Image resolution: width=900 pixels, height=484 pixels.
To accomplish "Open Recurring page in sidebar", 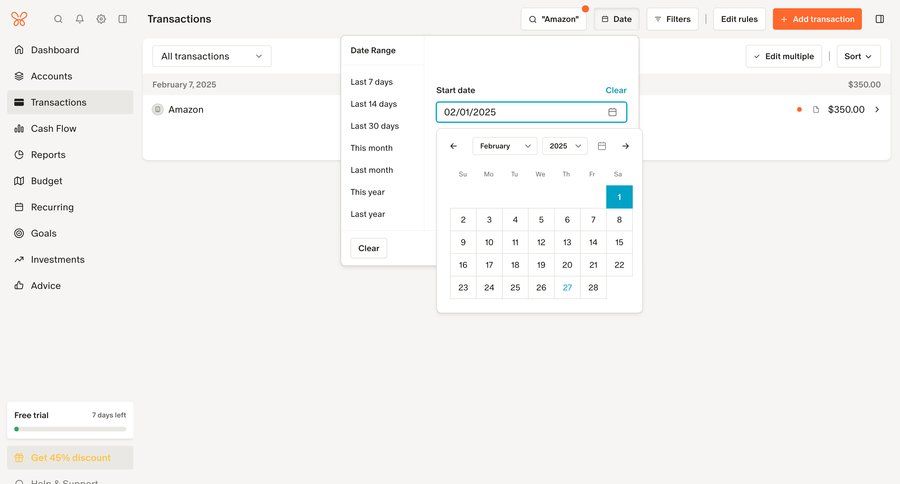I will pos(70,207).
